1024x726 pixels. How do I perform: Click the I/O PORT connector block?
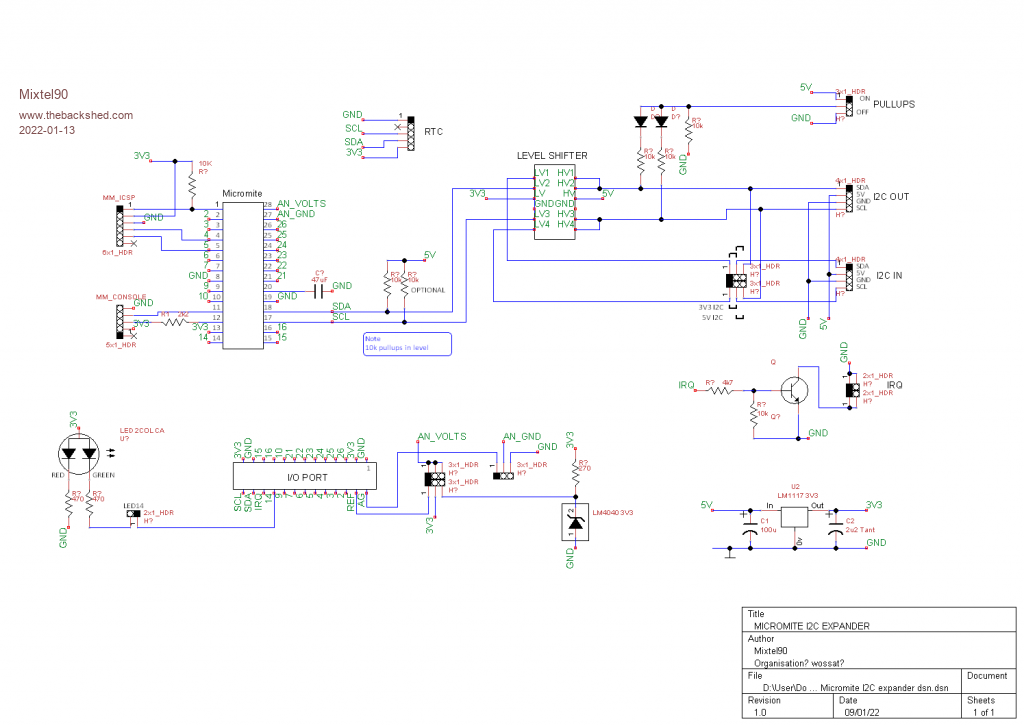(x=304, y=476)
